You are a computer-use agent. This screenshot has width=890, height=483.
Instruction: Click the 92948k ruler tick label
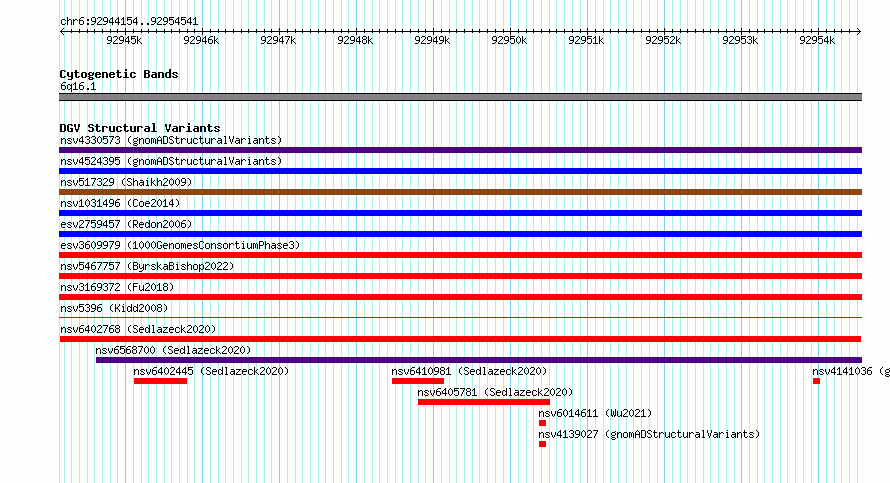(355, 40)
